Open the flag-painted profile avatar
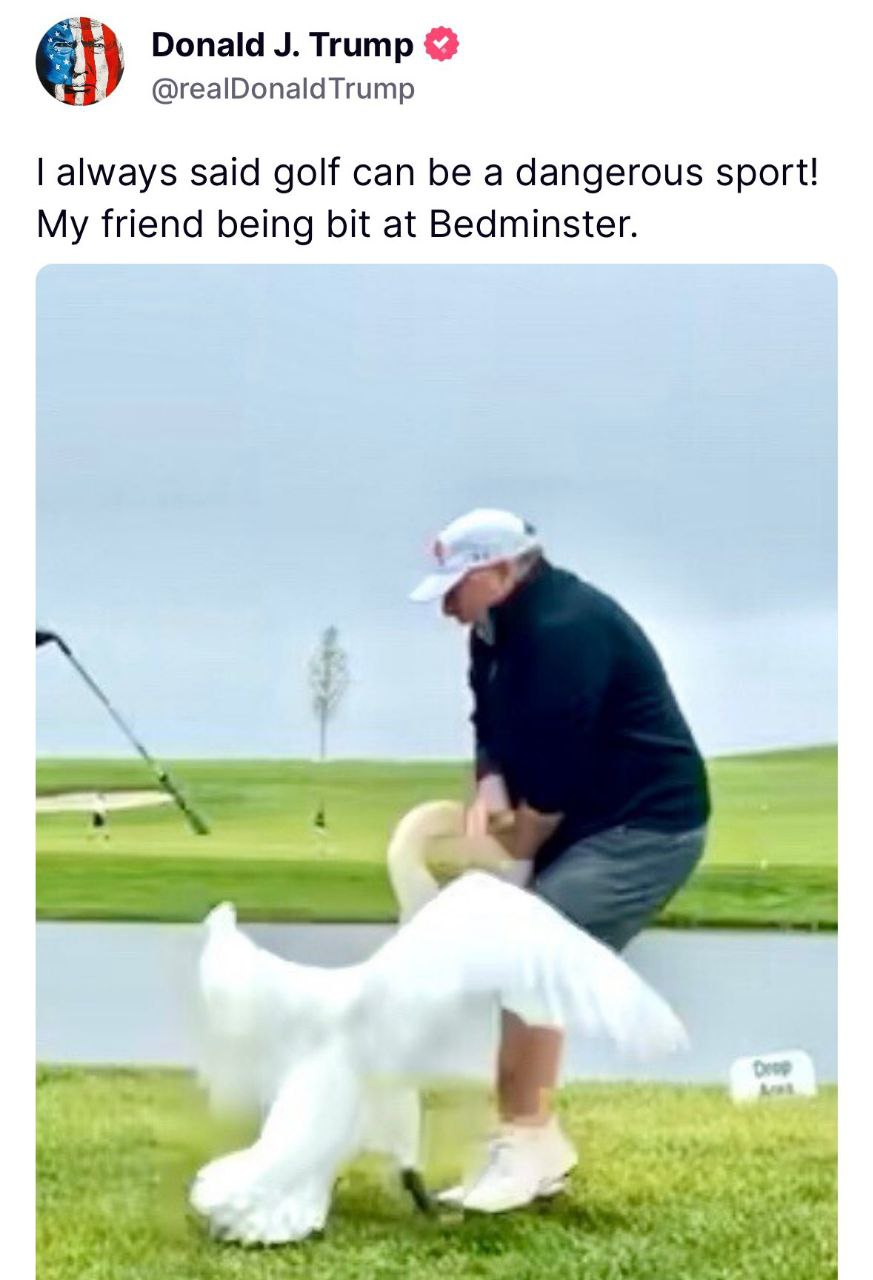This screenshot has width=873, height=1280. (80, 61)
